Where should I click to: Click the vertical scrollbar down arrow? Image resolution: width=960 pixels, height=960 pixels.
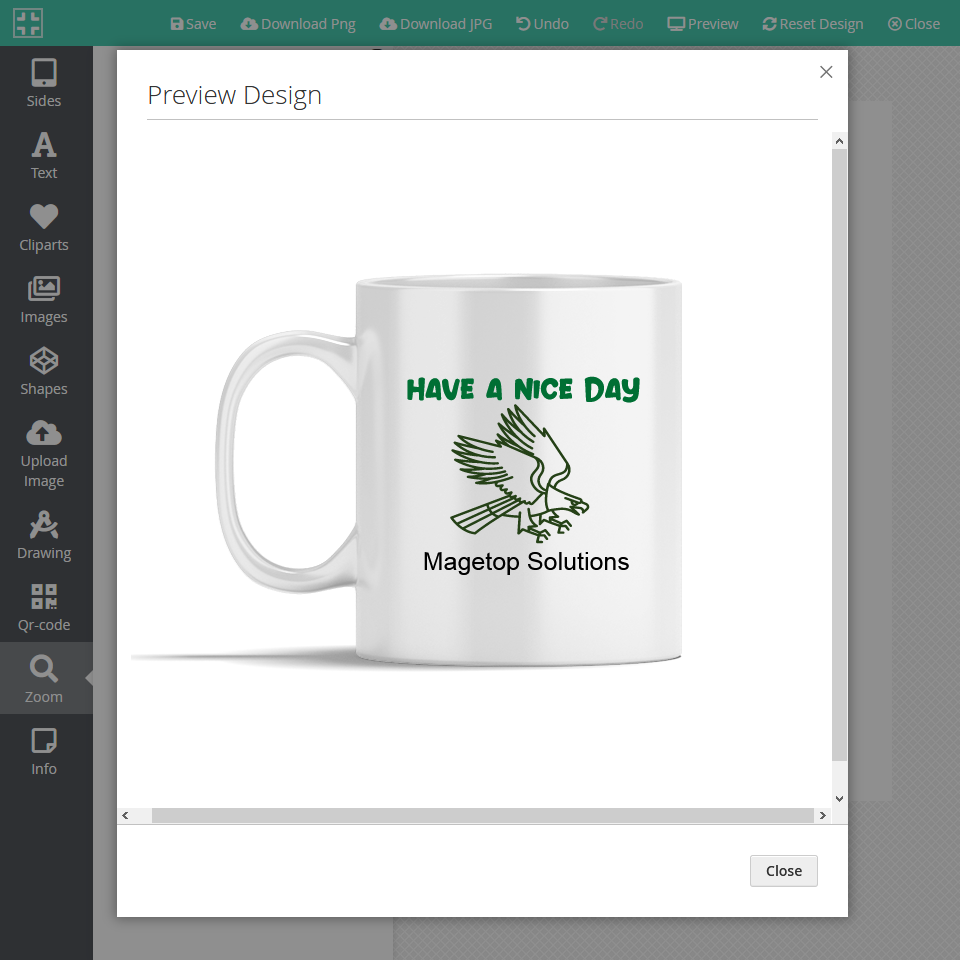click(x=839, y=798)
